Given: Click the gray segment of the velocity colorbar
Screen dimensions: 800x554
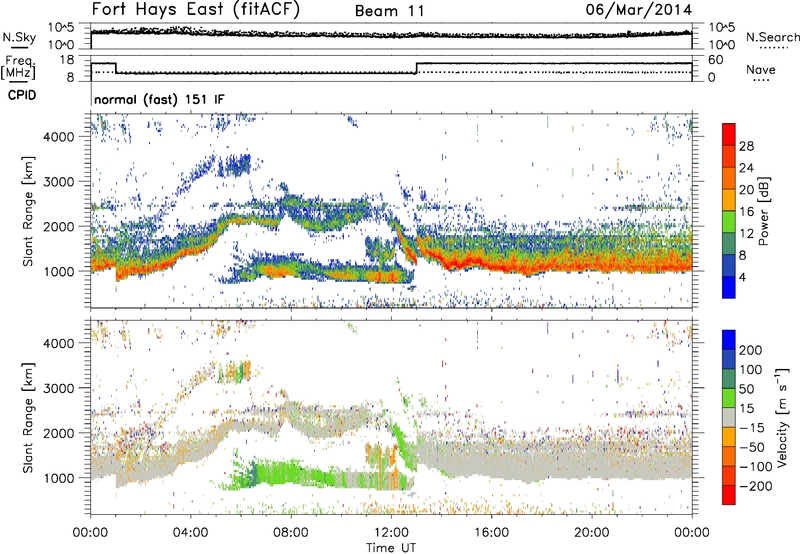Looking at the screenshot, I should coord(729,417).
